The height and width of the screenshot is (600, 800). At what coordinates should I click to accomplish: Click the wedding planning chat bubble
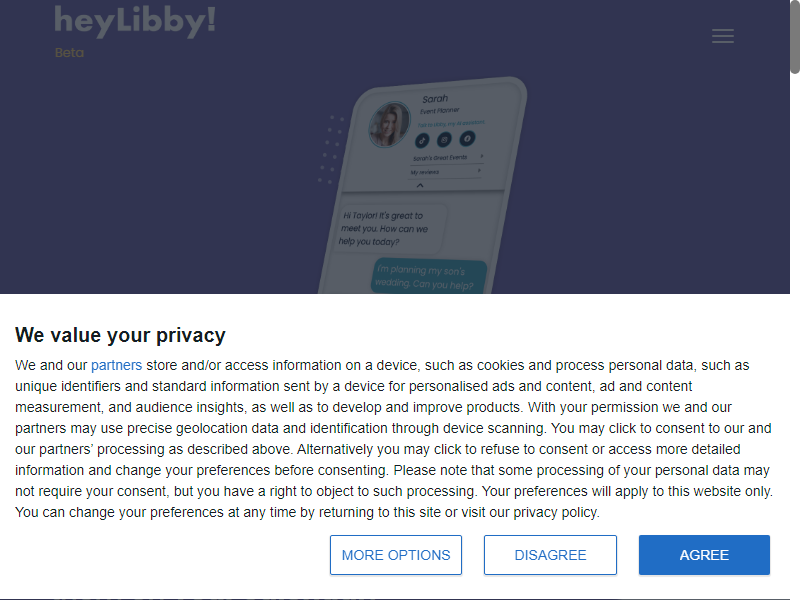tap(428, 275)
